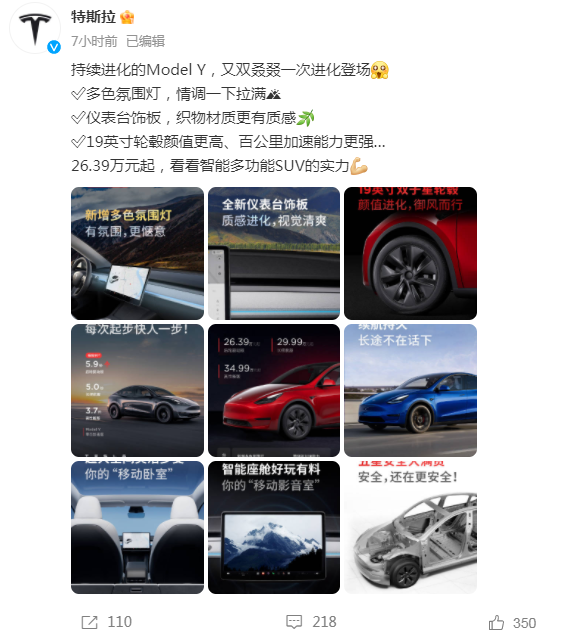Click the blue verified badge on avatar
The width and height of the screenshot is (579, 638).
point(54,47)
